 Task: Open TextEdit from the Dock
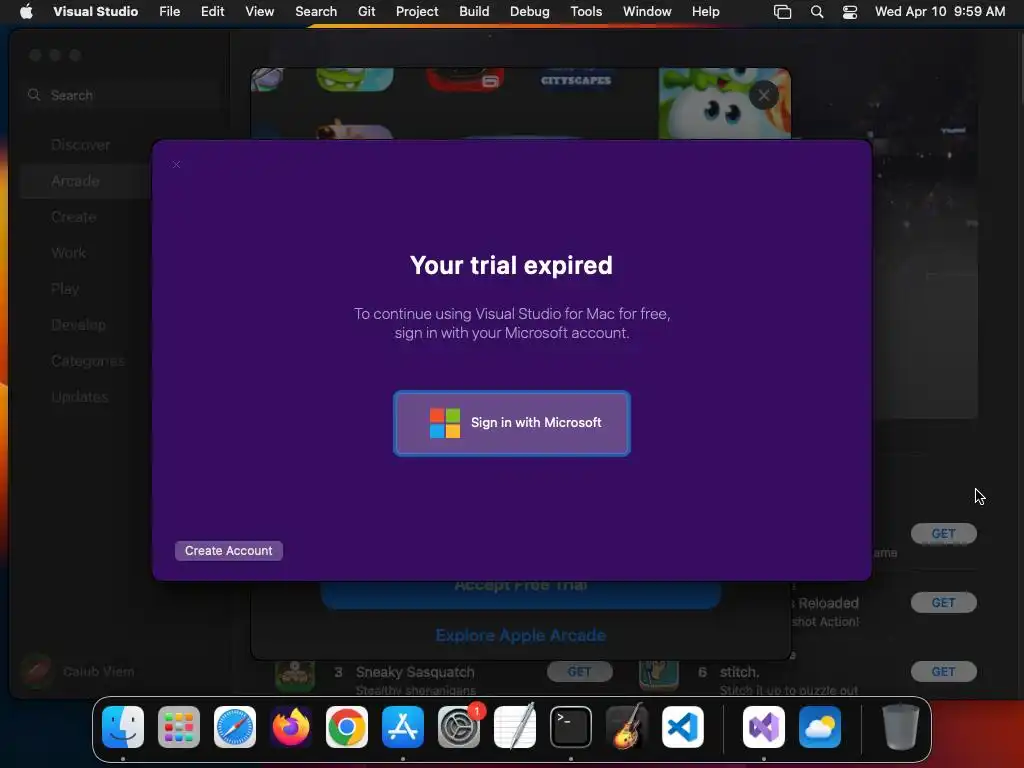(x=515, y=727)
